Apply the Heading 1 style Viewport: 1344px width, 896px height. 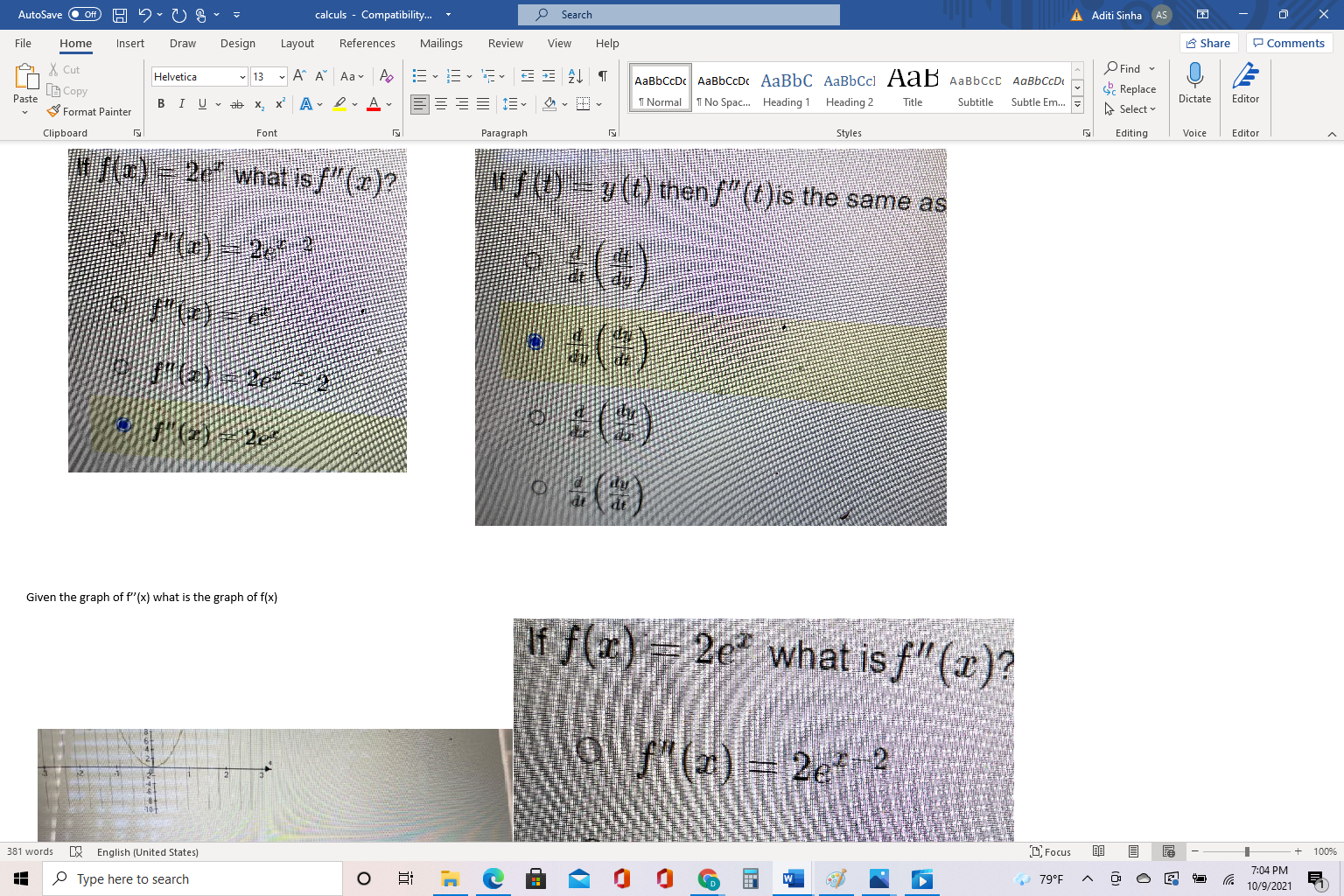(786, 86)
